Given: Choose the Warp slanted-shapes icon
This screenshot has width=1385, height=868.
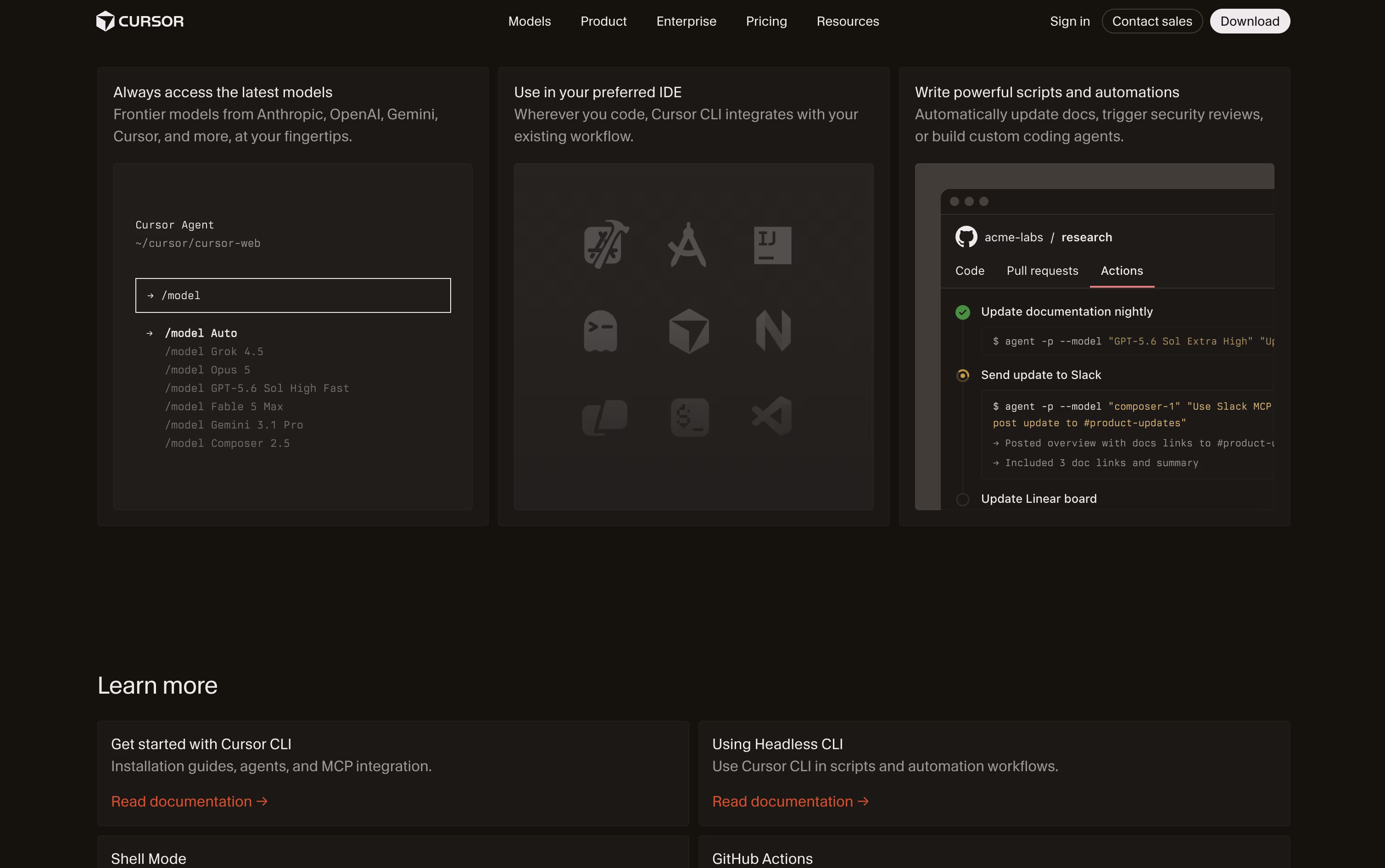Looking at the screenshot, I should (x=605, y=417).
